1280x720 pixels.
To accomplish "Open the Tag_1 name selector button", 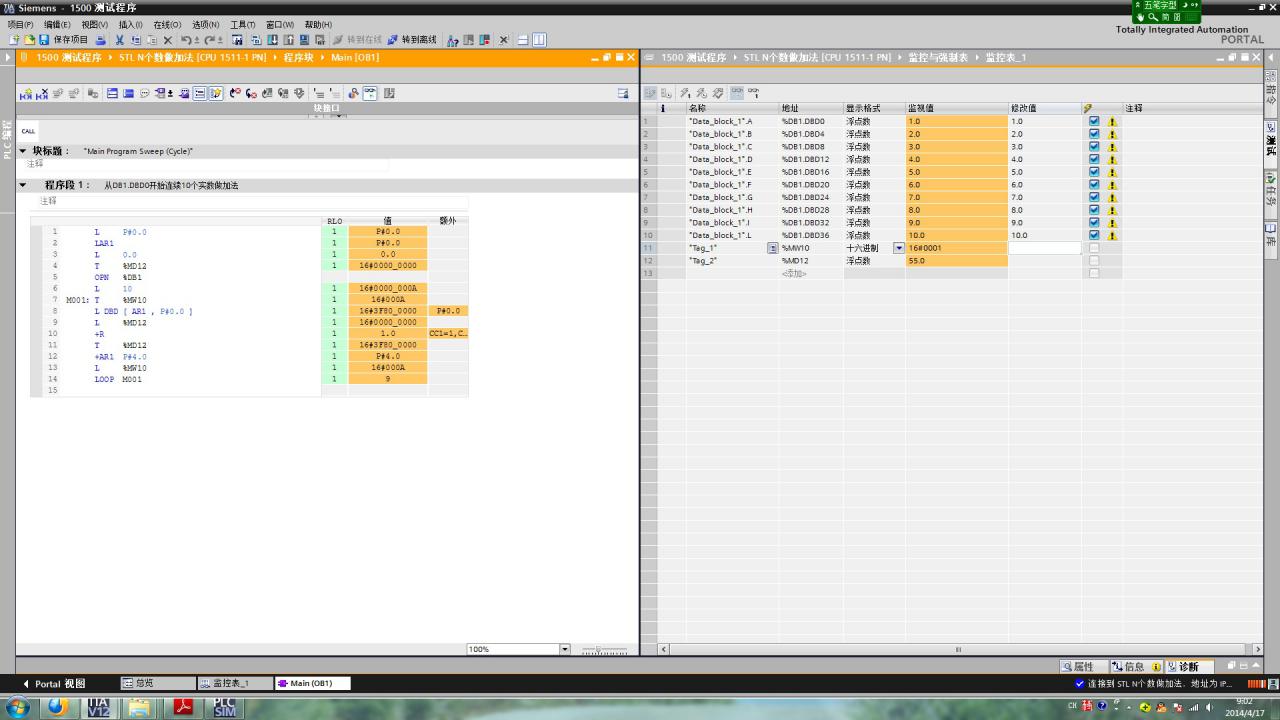I will tap(772, 248).
